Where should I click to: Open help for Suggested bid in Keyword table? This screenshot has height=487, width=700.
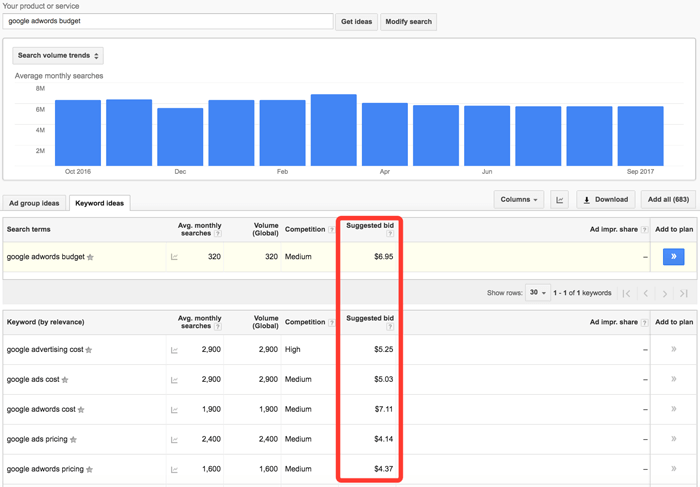390,326
